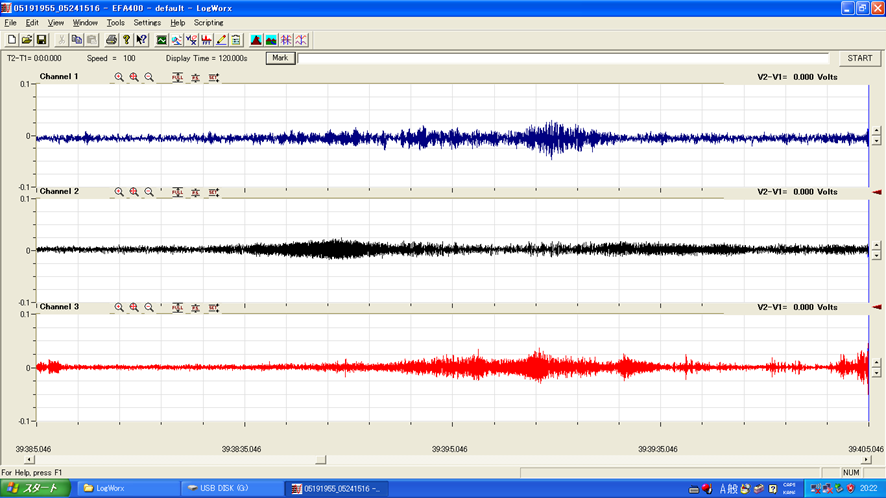Click the Copy icon in toolbar
The height and width of the screenshot is (498, 886).
click(77, 40)
